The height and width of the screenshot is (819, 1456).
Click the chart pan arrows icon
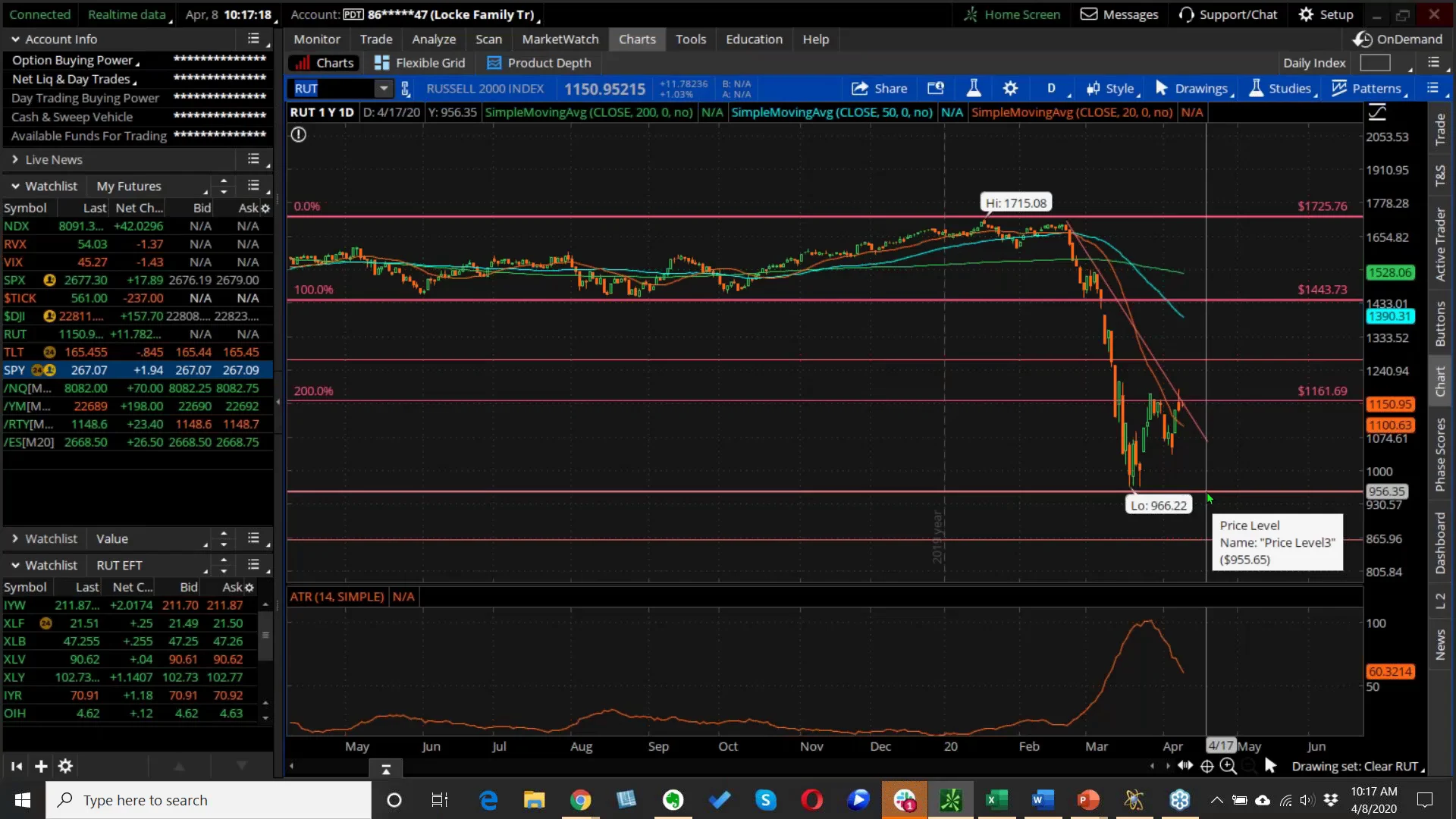(1185, 766)
